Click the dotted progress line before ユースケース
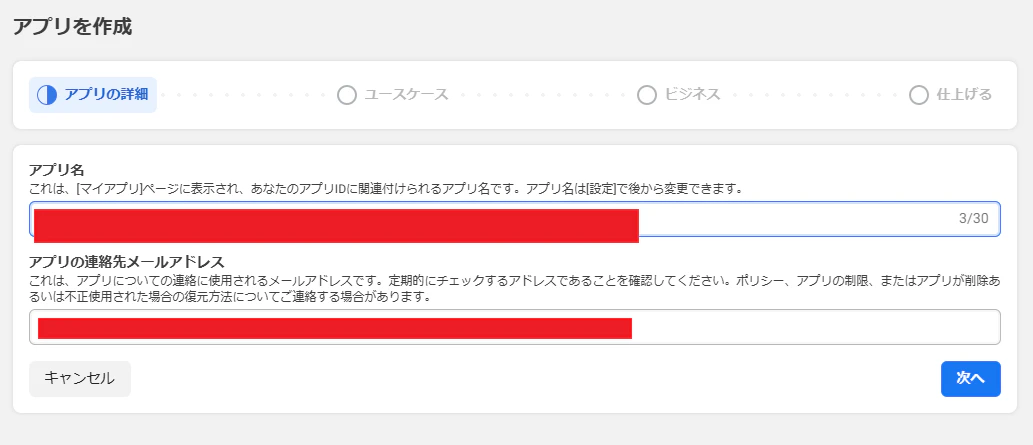This screenshot has width=1033, height=445. tap(245, 95)
